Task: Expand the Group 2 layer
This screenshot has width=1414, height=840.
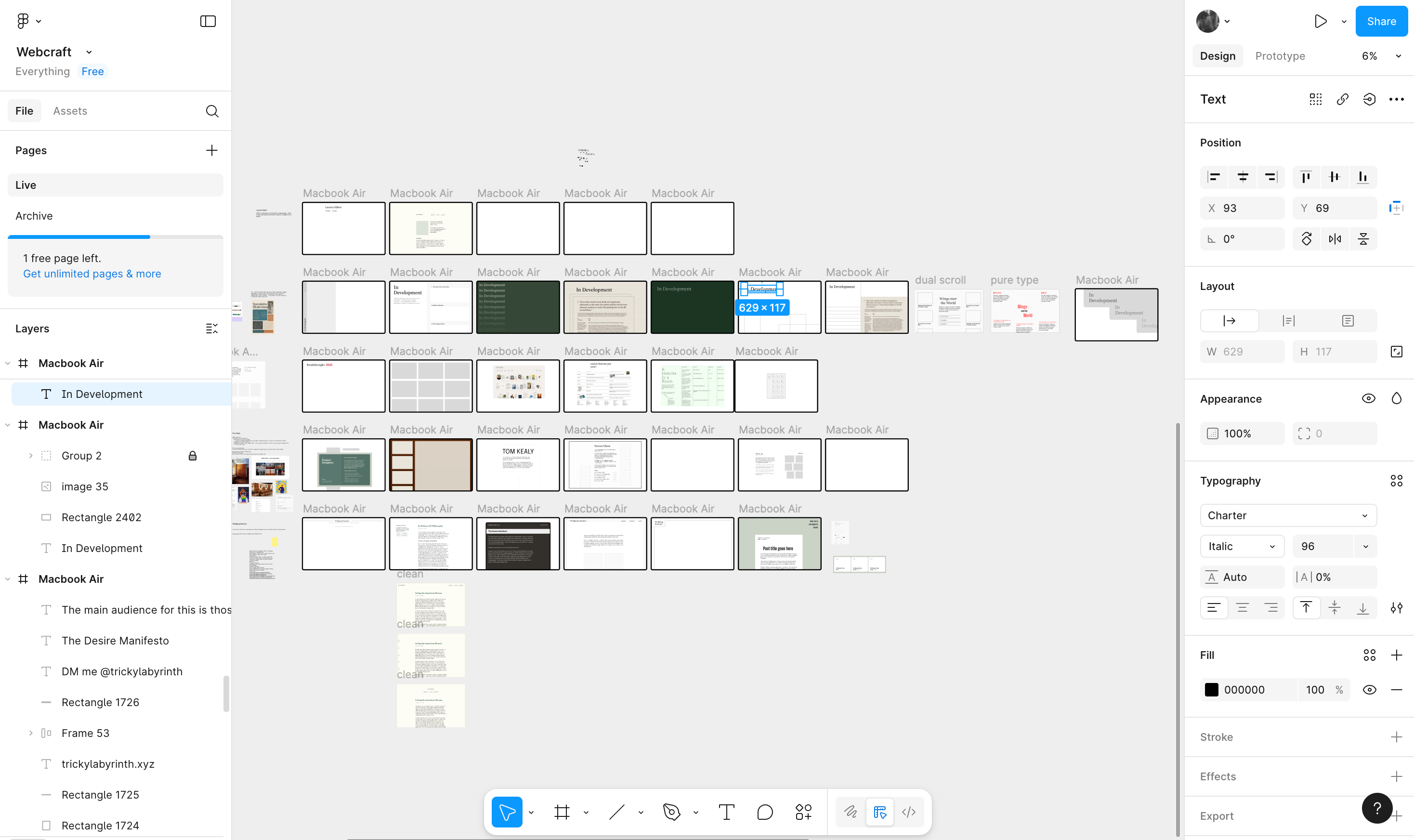Action: [x=30, y=456]
